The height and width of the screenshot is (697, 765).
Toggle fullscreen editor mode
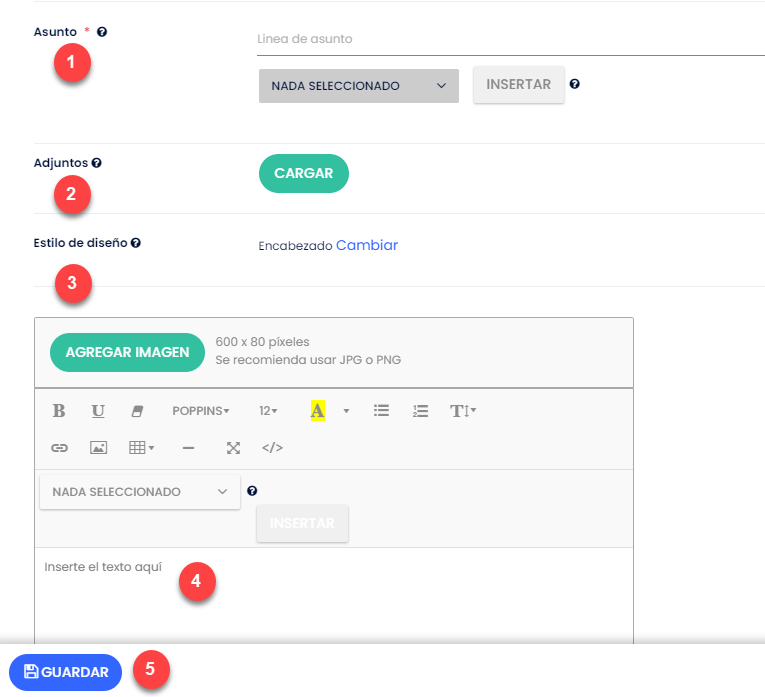tap(233, 448)
